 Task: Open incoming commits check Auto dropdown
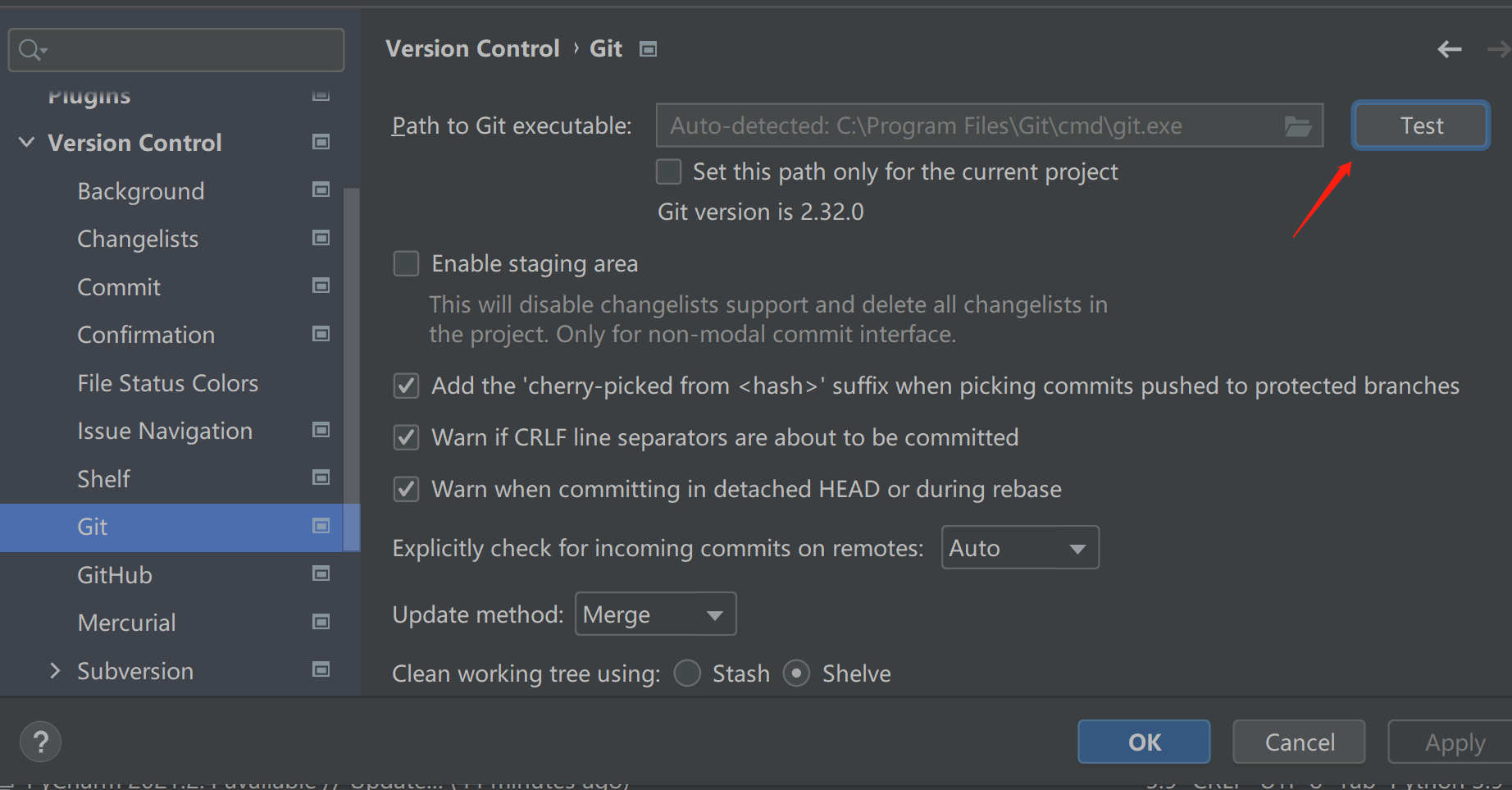point(1019,548)
